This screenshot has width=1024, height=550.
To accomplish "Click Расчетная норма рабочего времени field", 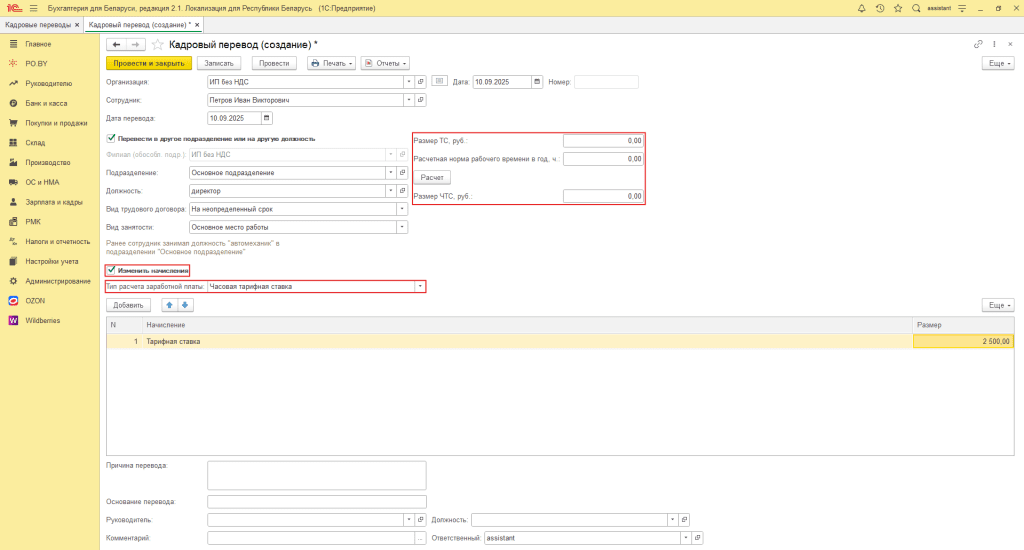I will pyautogui.click(x=603, y=159).
